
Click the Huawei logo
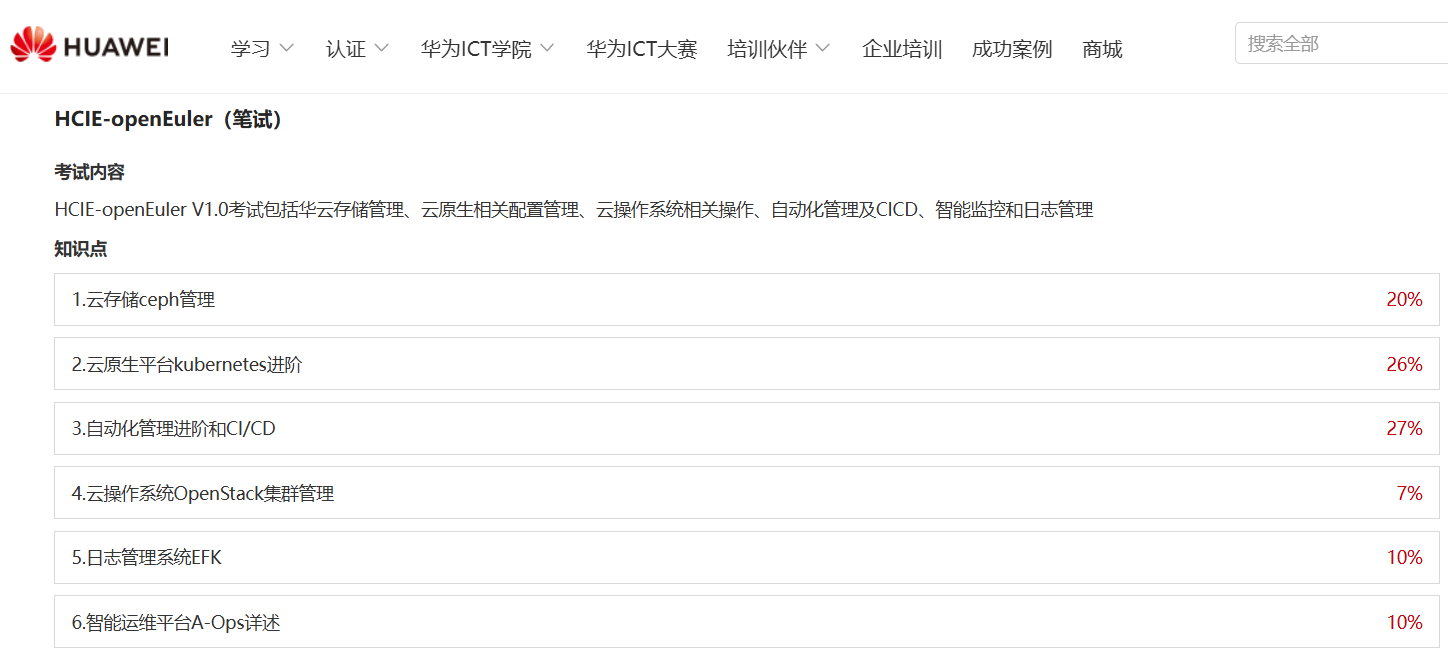(89, 45)
